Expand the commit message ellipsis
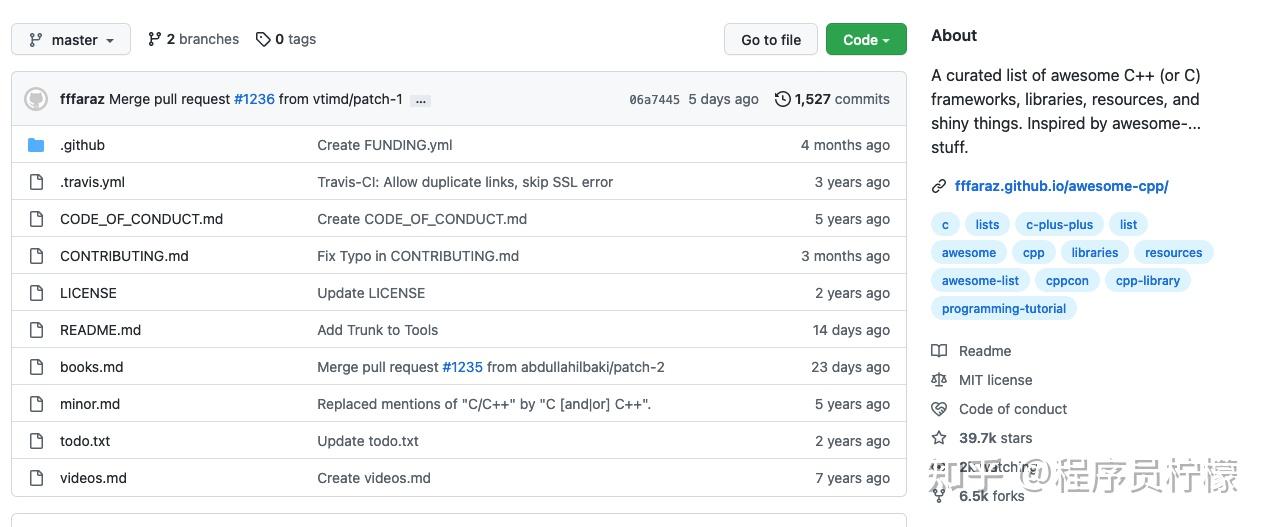Screen dimensions: 1270x527 [x=421, y=100]
